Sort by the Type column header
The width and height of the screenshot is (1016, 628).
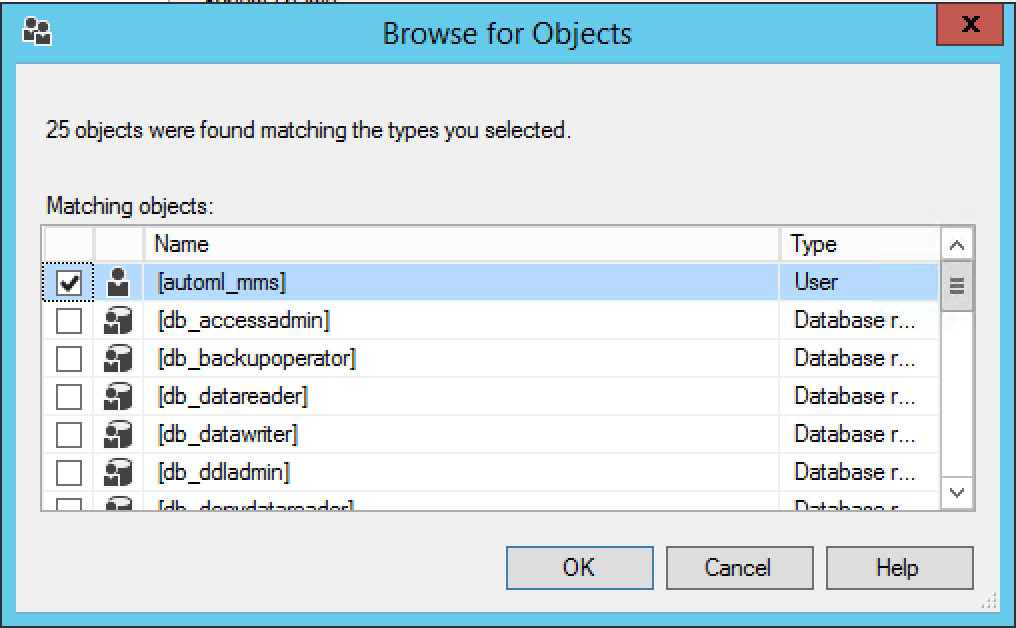[x=860, y=244]
